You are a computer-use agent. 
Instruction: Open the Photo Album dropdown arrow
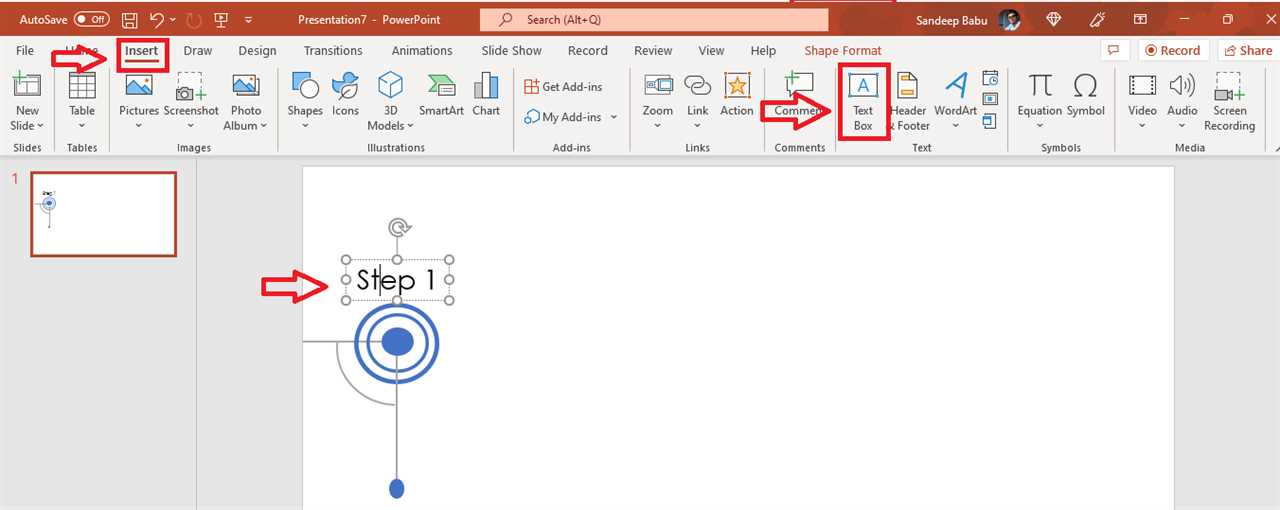tap(263, 126)
